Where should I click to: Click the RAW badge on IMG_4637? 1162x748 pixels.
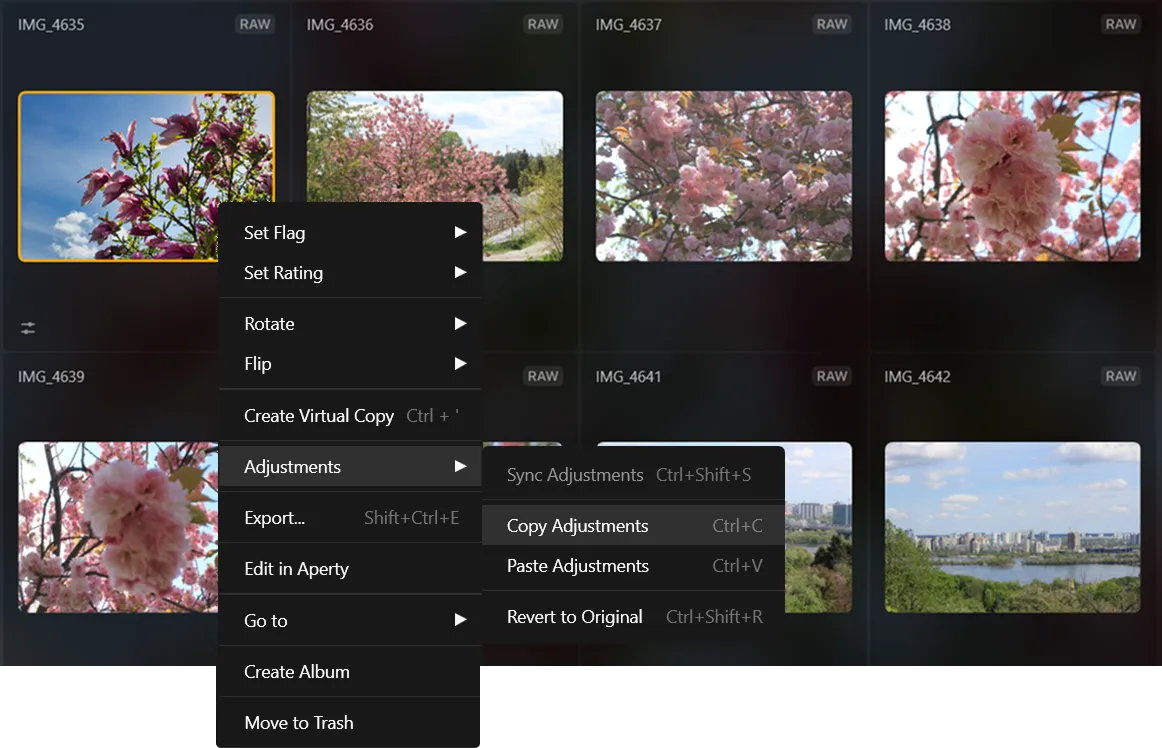click(832, 24)
